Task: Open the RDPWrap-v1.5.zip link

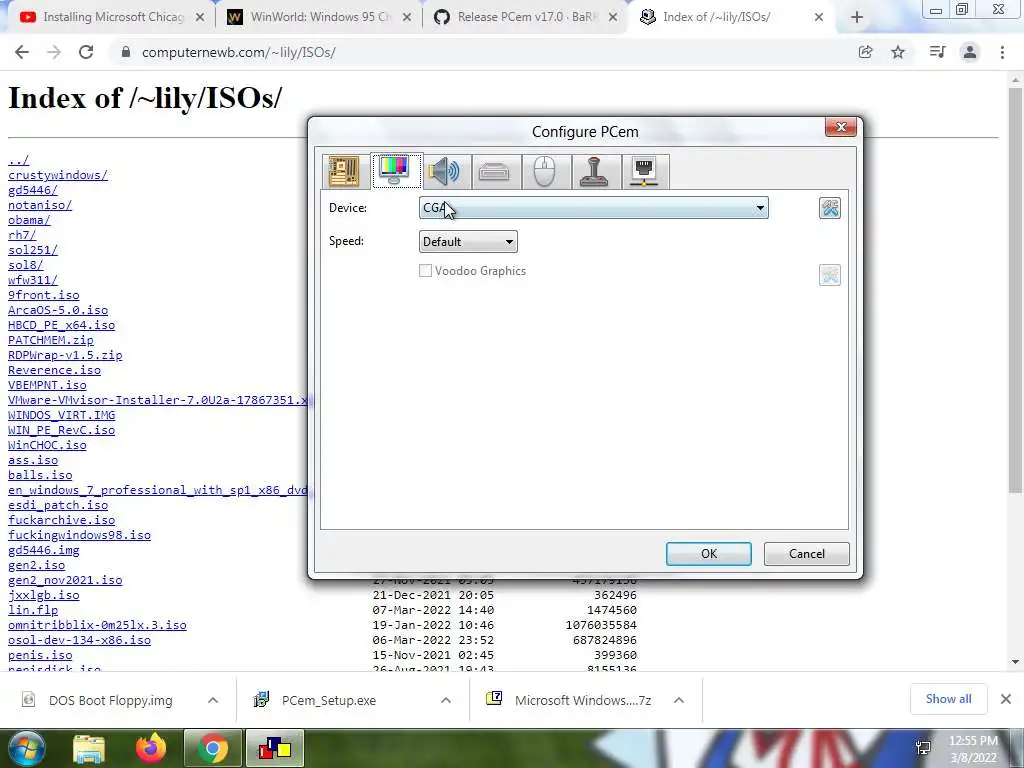Action: click(65, 355)
